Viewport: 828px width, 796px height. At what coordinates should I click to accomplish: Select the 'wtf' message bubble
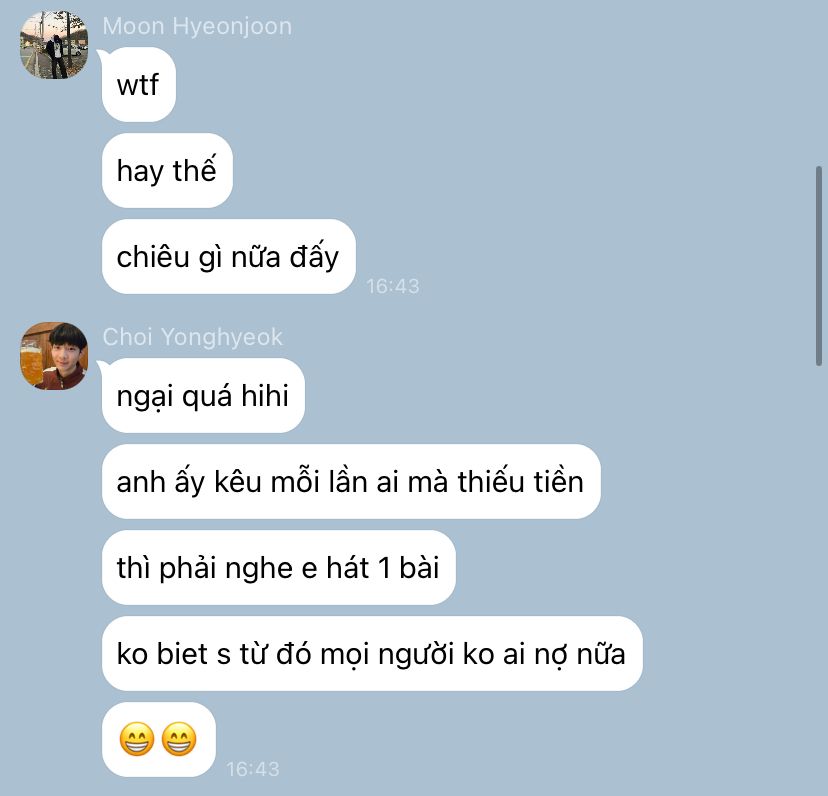click(138, 85)
